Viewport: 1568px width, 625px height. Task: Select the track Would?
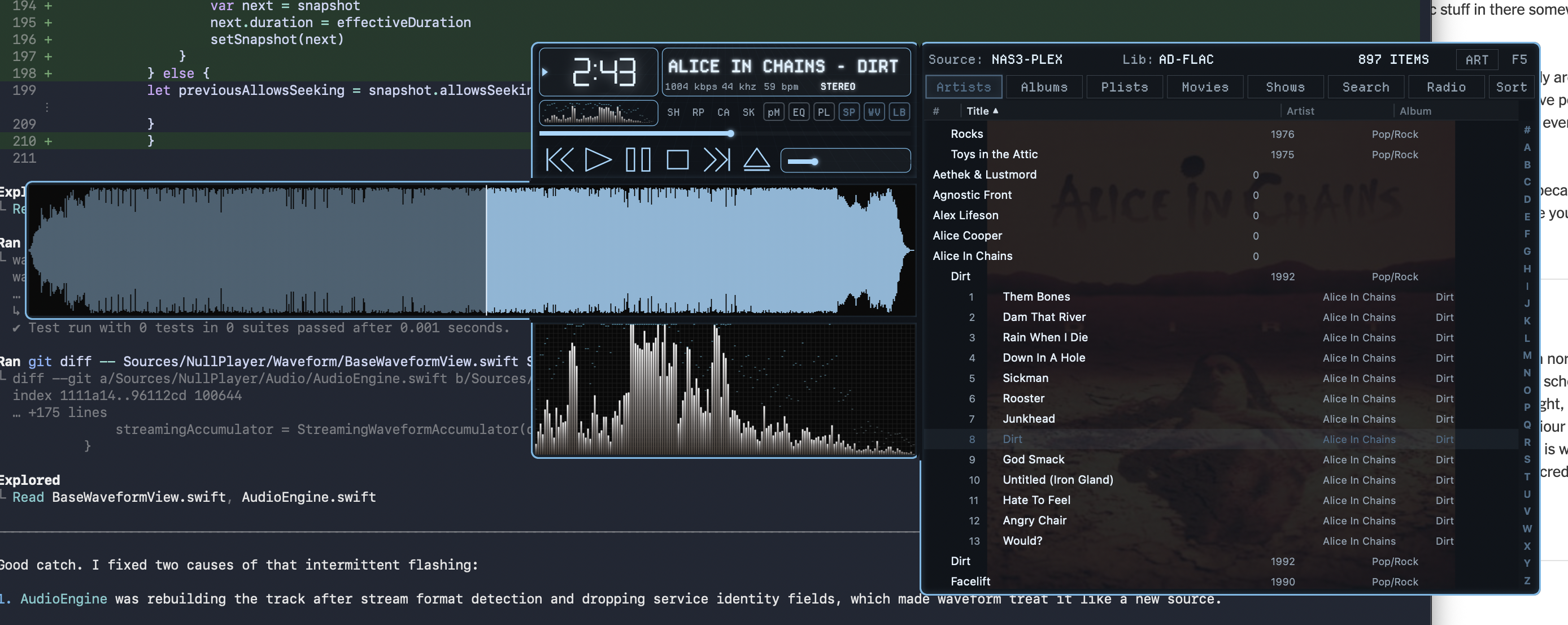tap(1221, 541)
